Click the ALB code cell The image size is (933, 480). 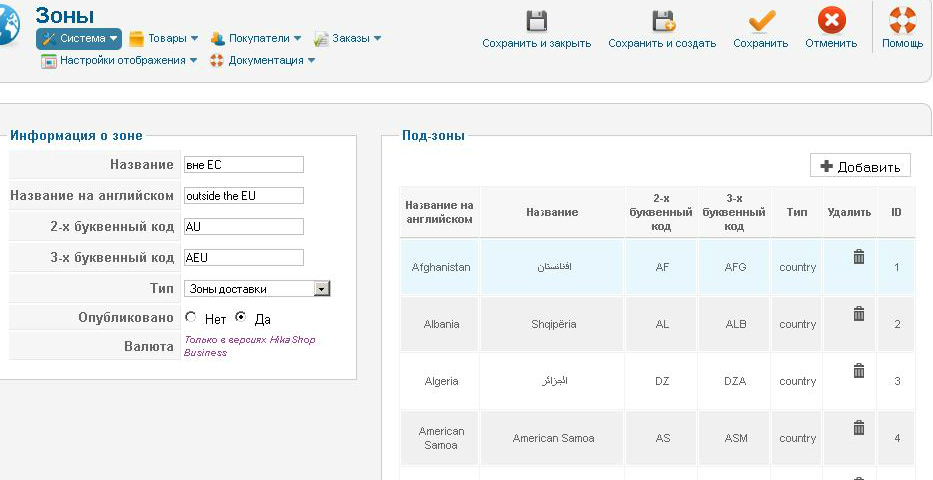[x=735, y=324]
